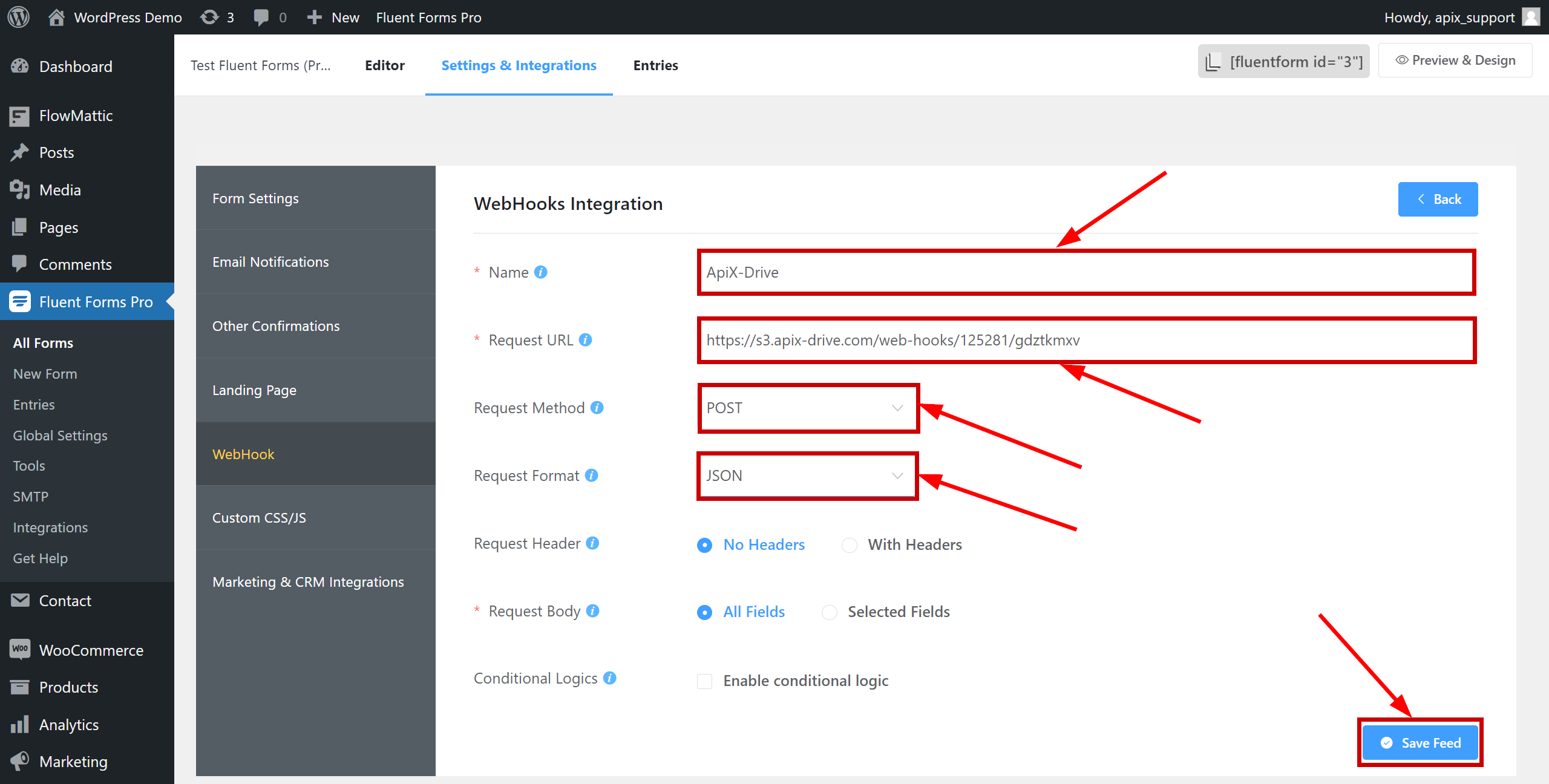Click the Preview & Design button
1549x784 pixels.
tap(1455, 60)
